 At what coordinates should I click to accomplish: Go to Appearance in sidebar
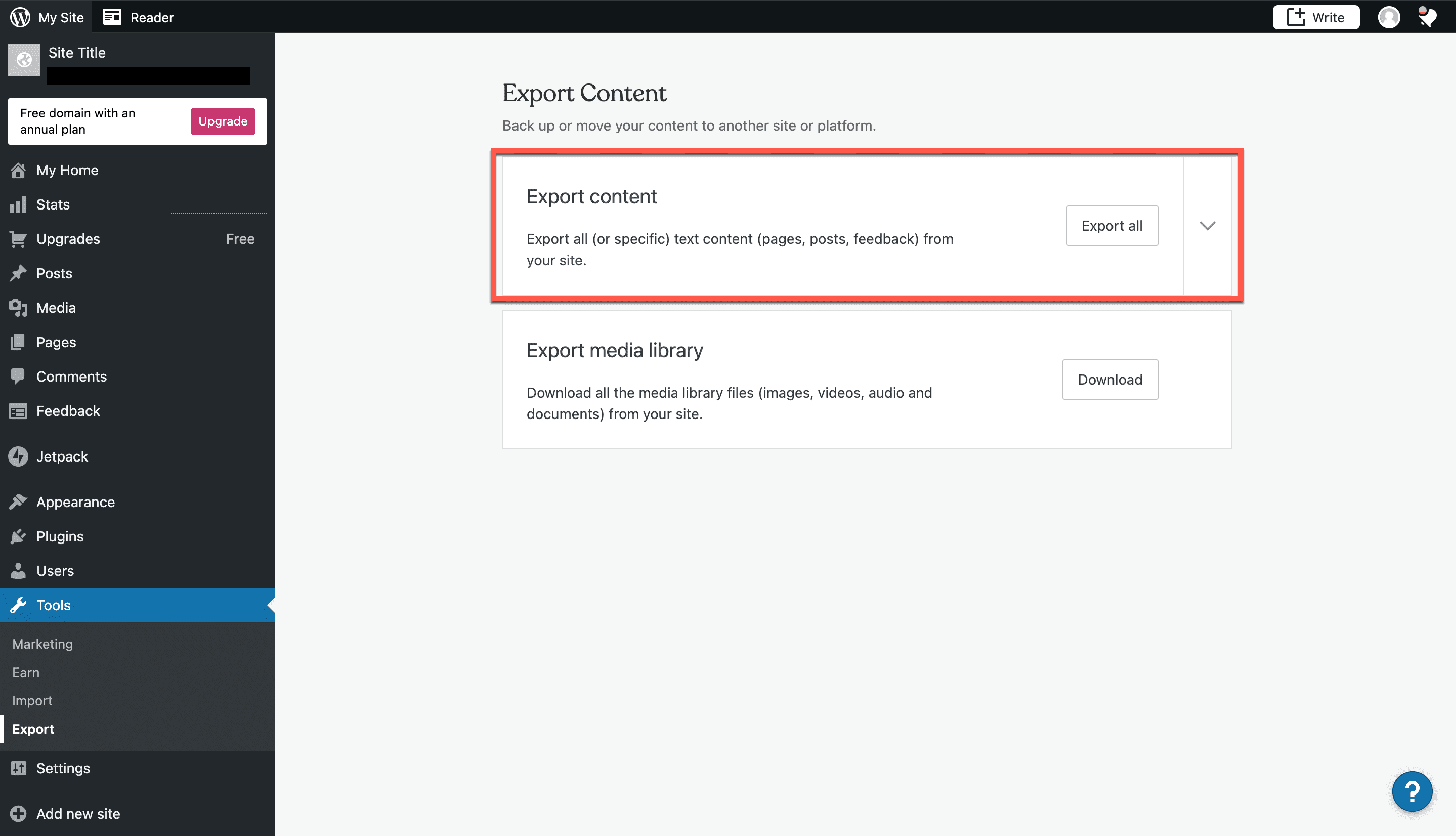75,502
